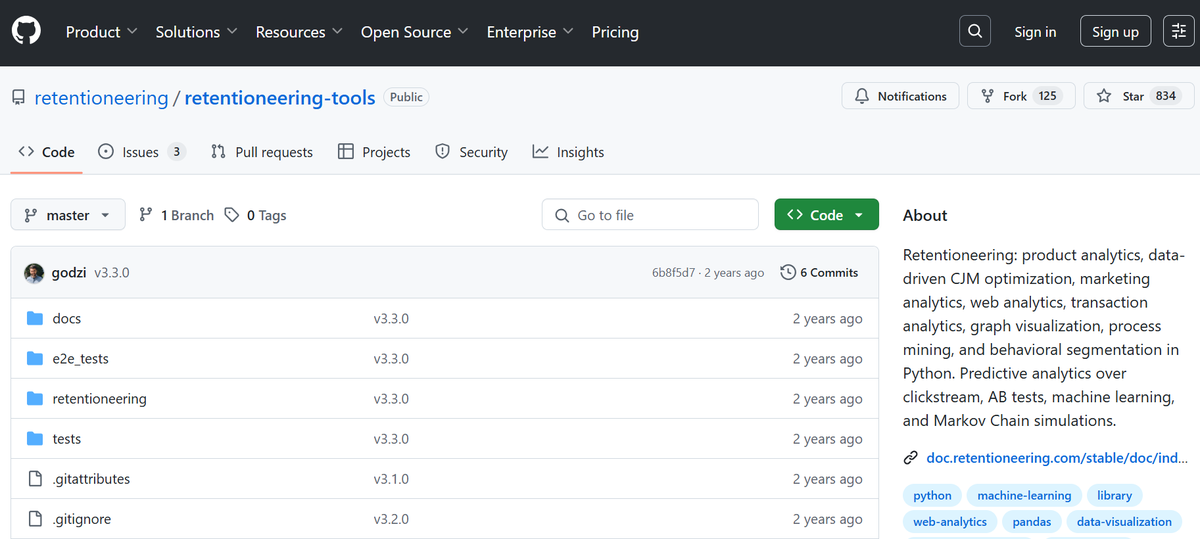Switch to the Insights tab
This screenshot has width=1200, height=539.
[568, 152]
